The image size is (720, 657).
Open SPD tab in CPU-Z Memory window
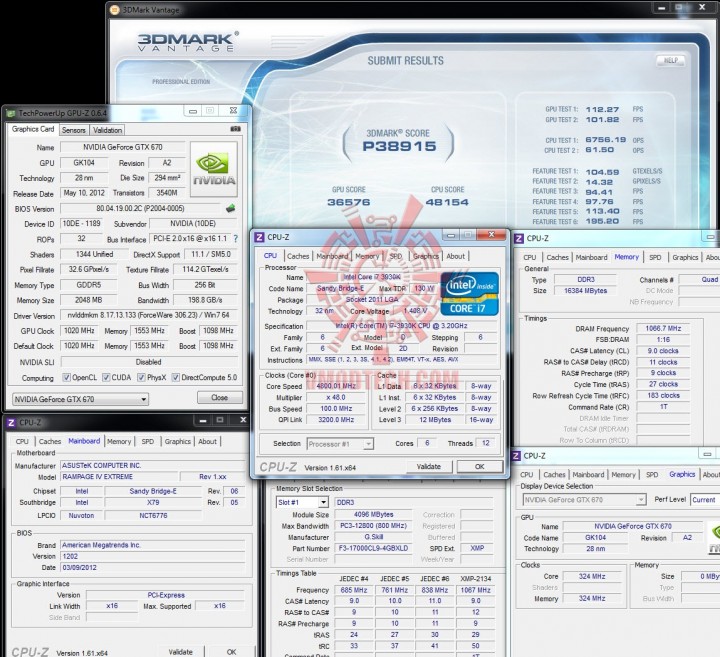[x=655, y=258]
